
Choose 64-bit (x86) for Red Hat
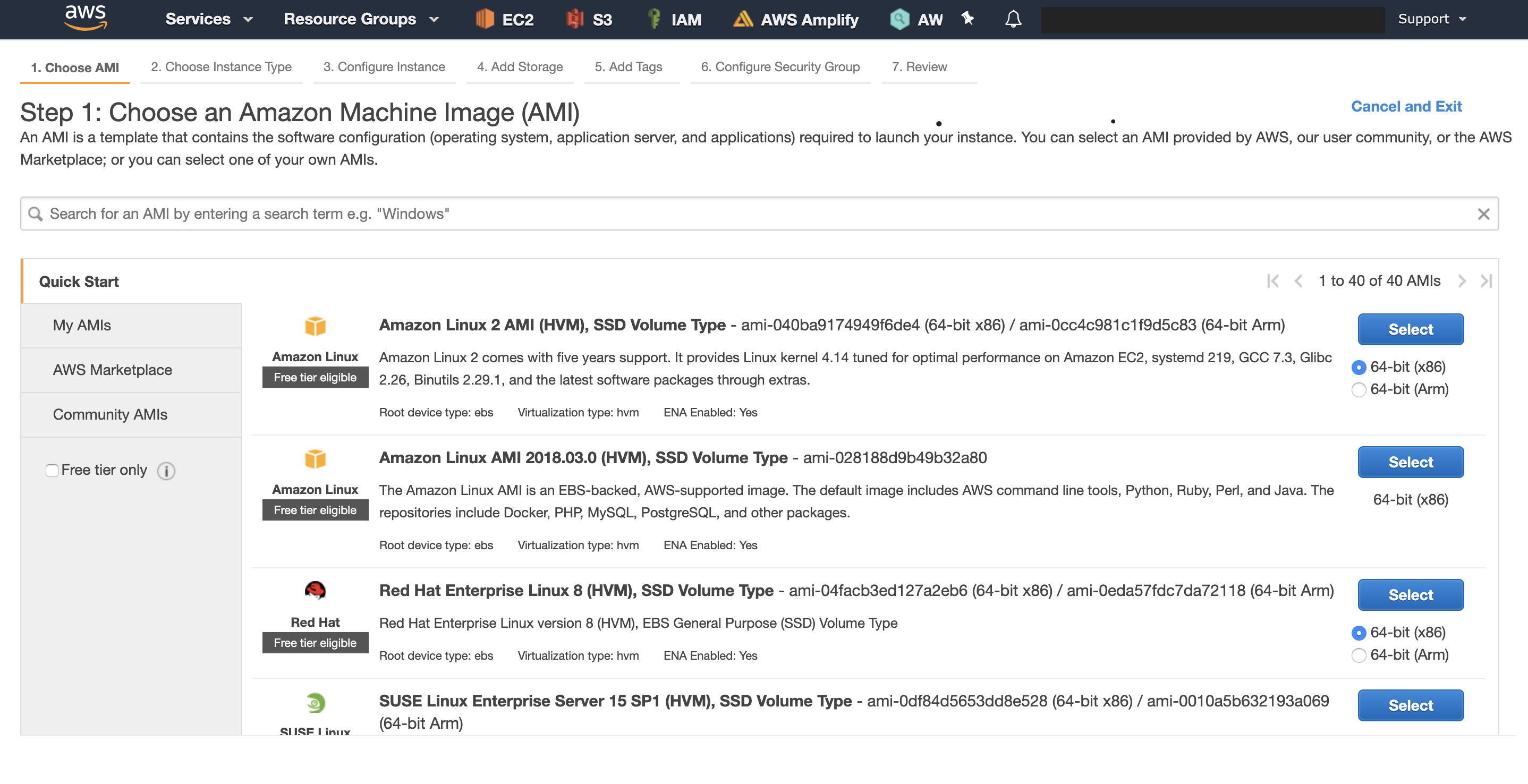point(1359,633)
